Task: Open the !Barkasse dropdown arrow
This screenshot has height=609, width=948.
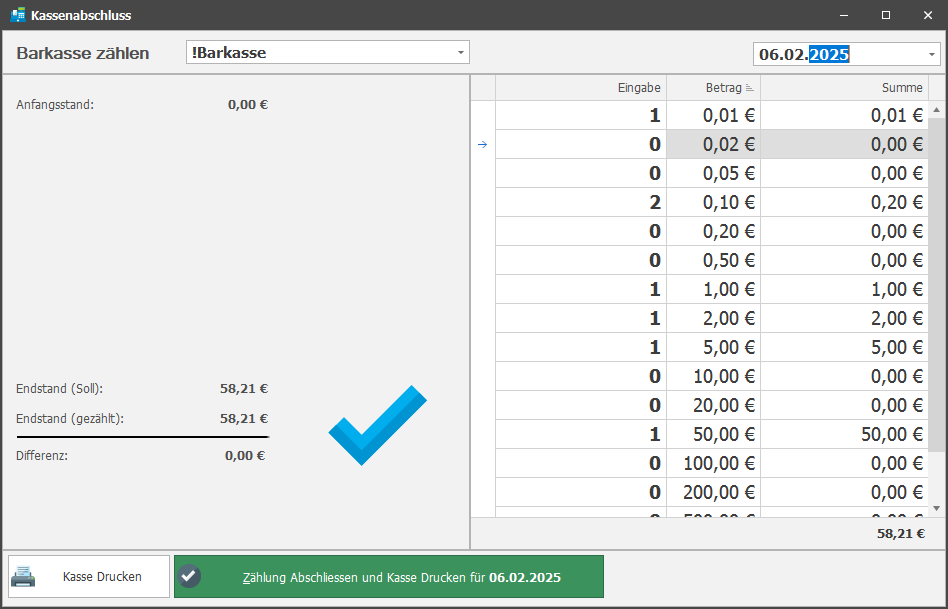Action: (461, 53)
